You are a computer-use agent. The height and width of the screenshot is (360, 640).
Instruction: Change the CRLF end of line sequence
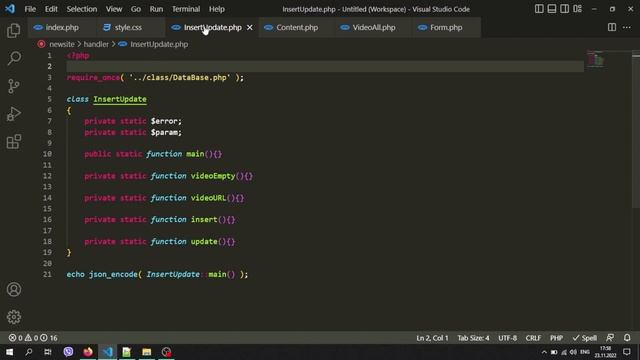[533, 338]
